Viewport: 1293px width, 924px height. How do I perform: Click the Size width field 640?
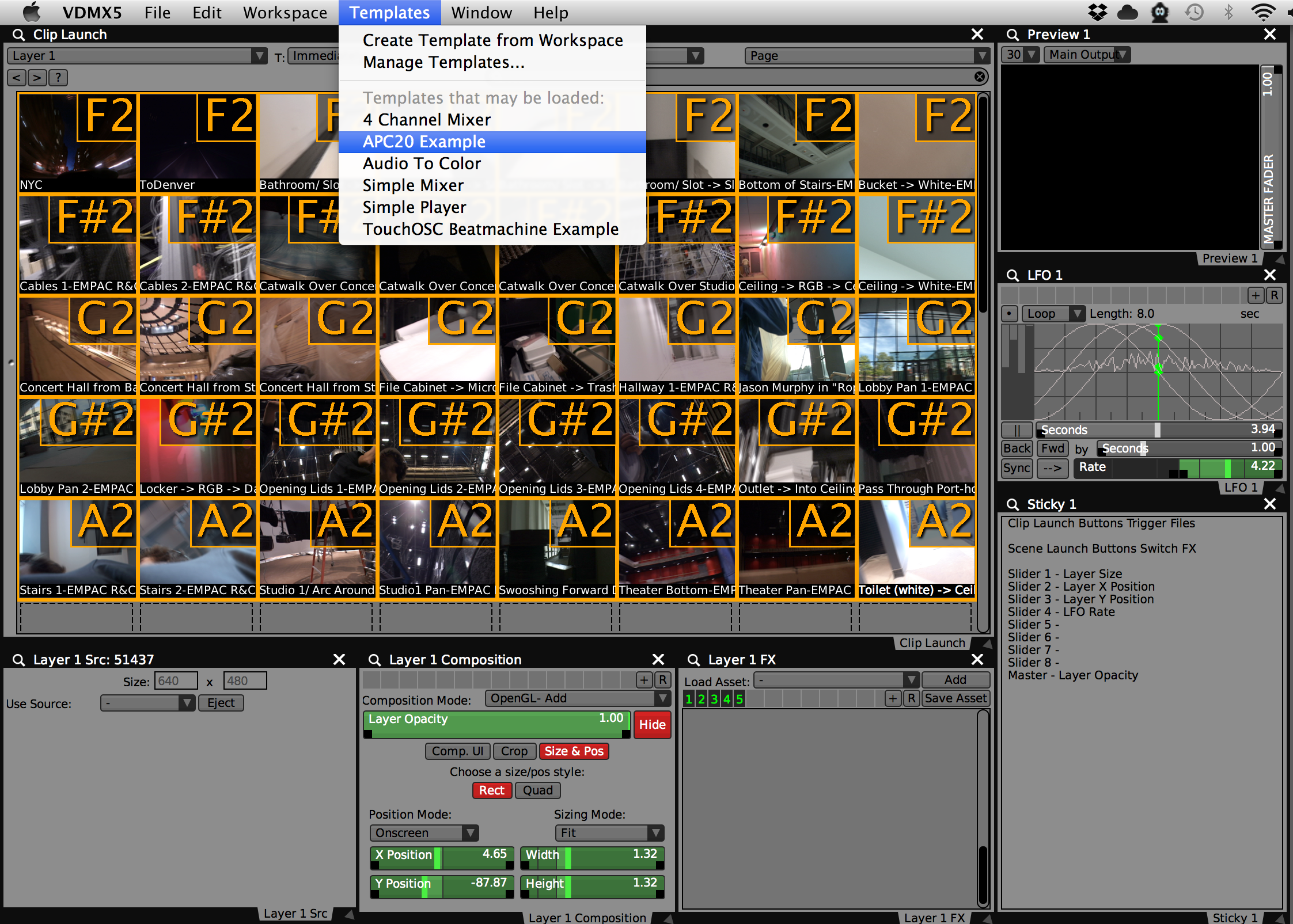[x=176, y=681]
